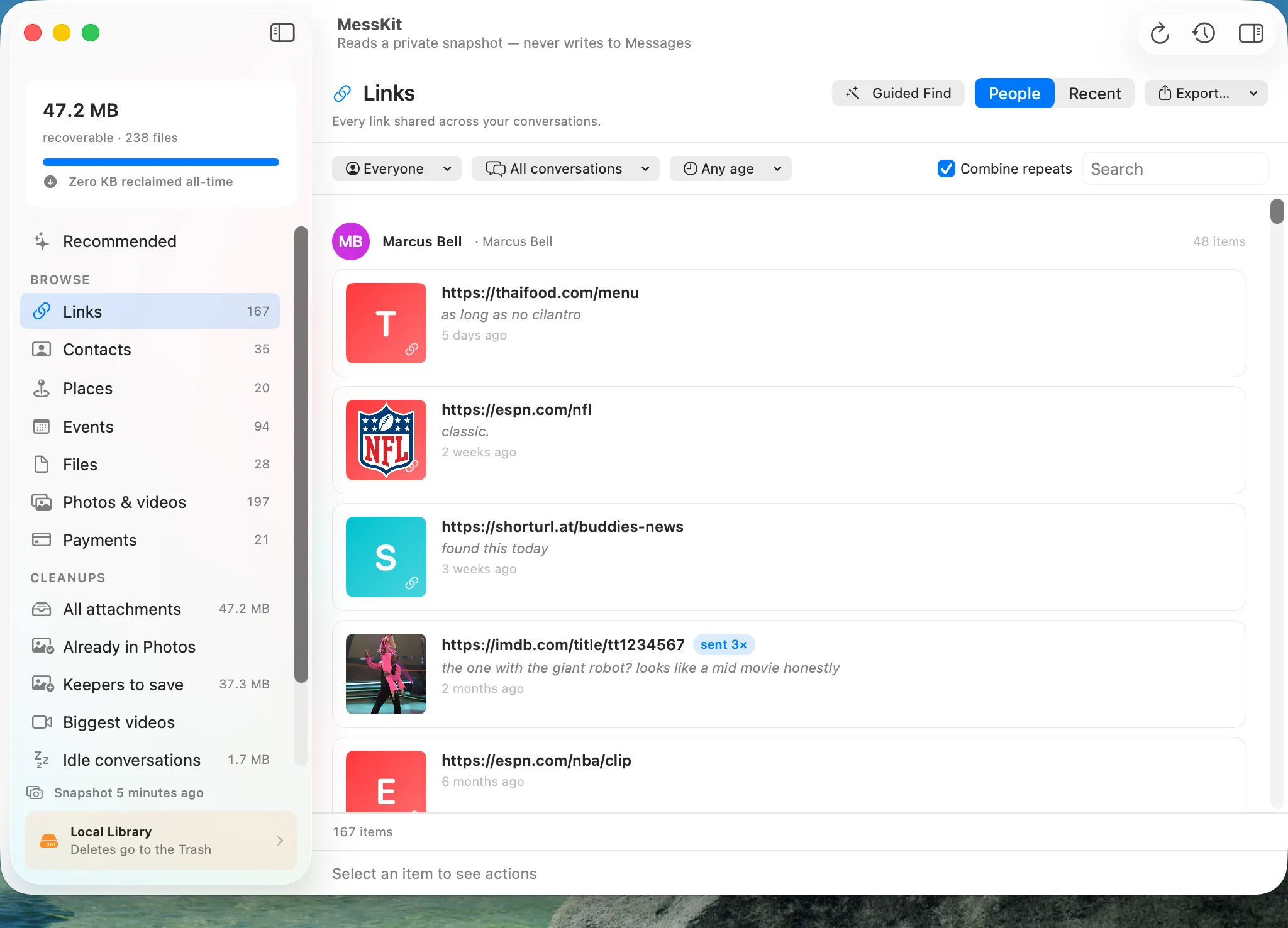The height and width of the screenshot is (928, 1288).
Task: Click the Payments card icon
Action: point(42,540)
